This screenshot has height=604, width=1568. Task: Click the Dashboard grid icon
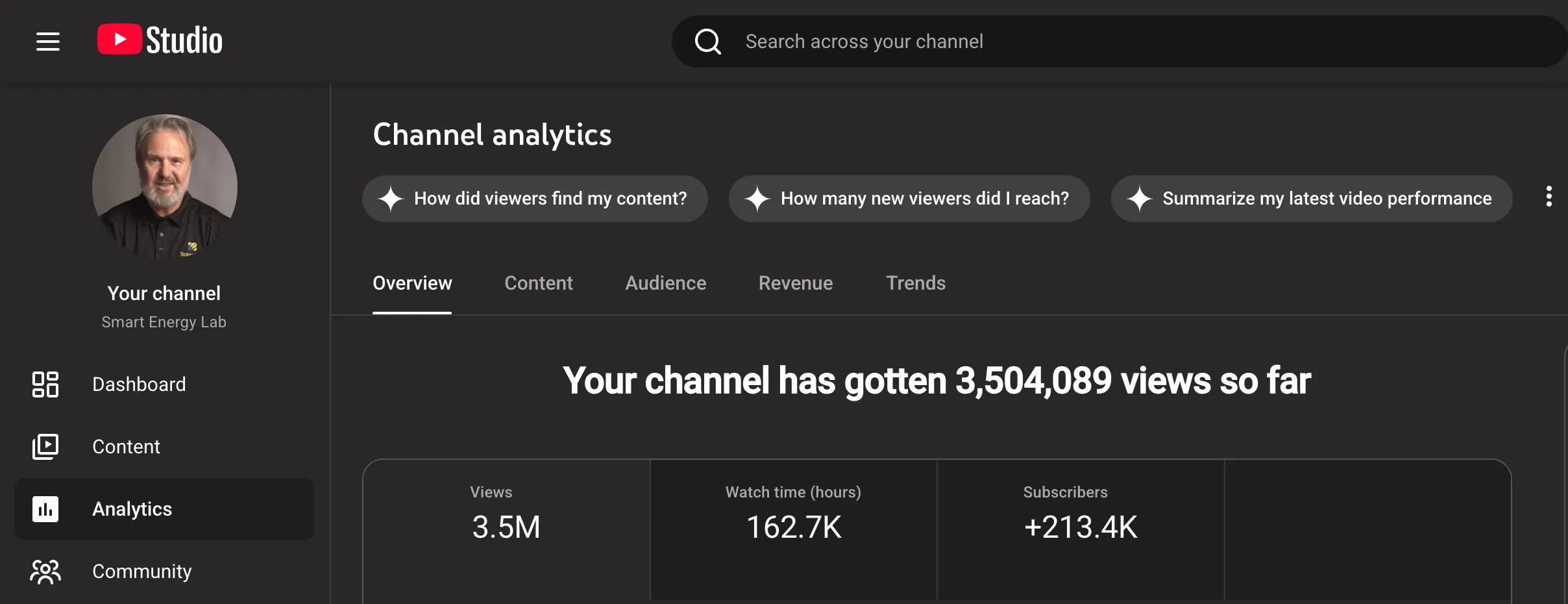(45, 384)
